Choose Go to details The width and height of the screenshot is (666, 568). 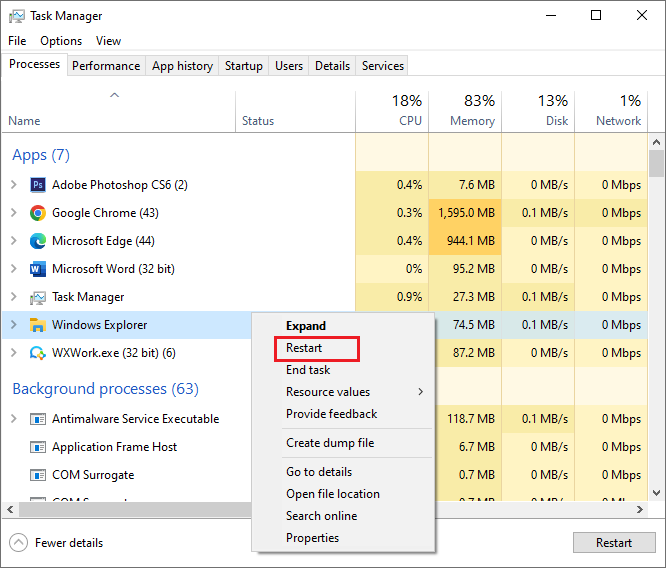343,472
